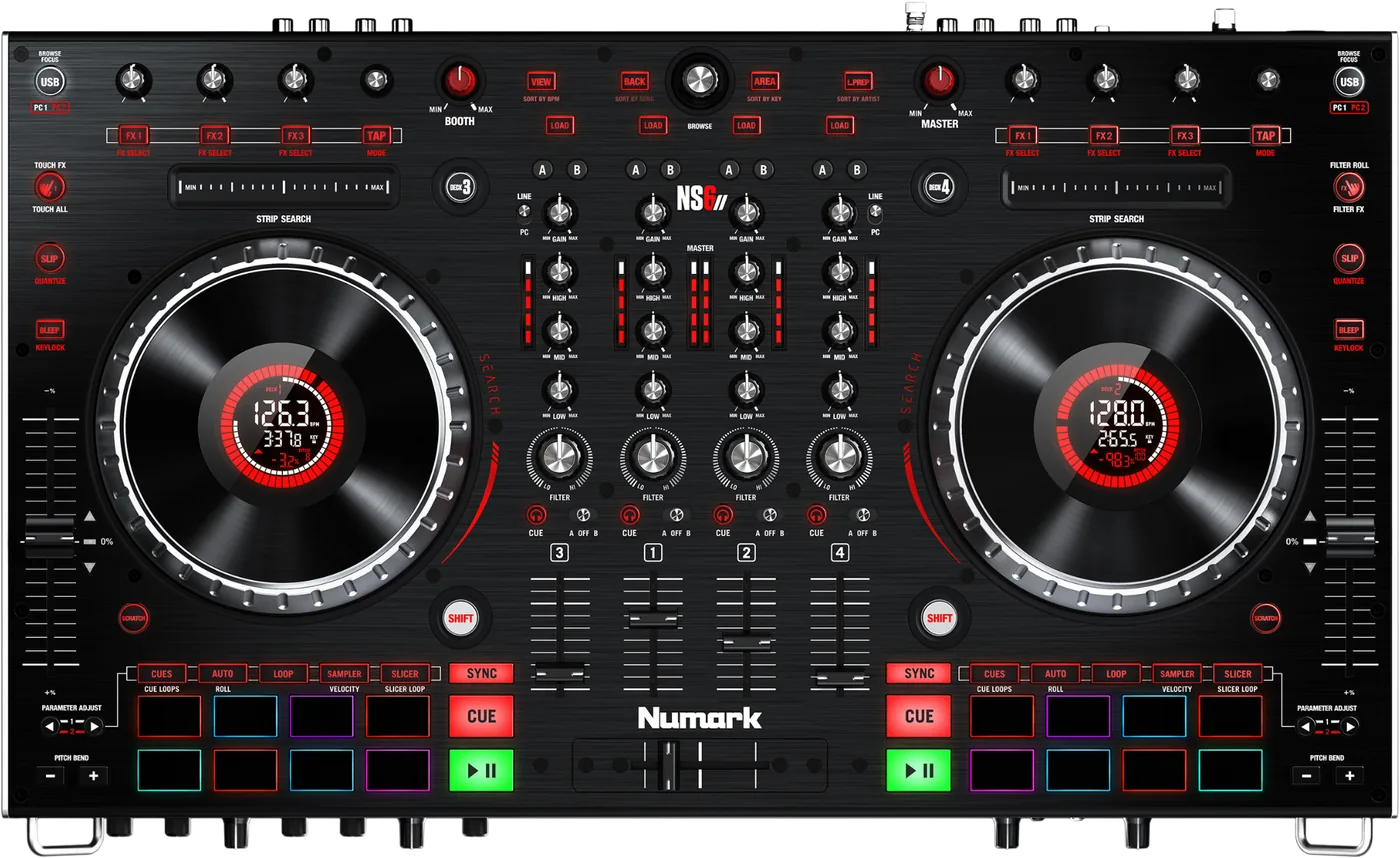Click right deck red CUE button

coord(918,717)
